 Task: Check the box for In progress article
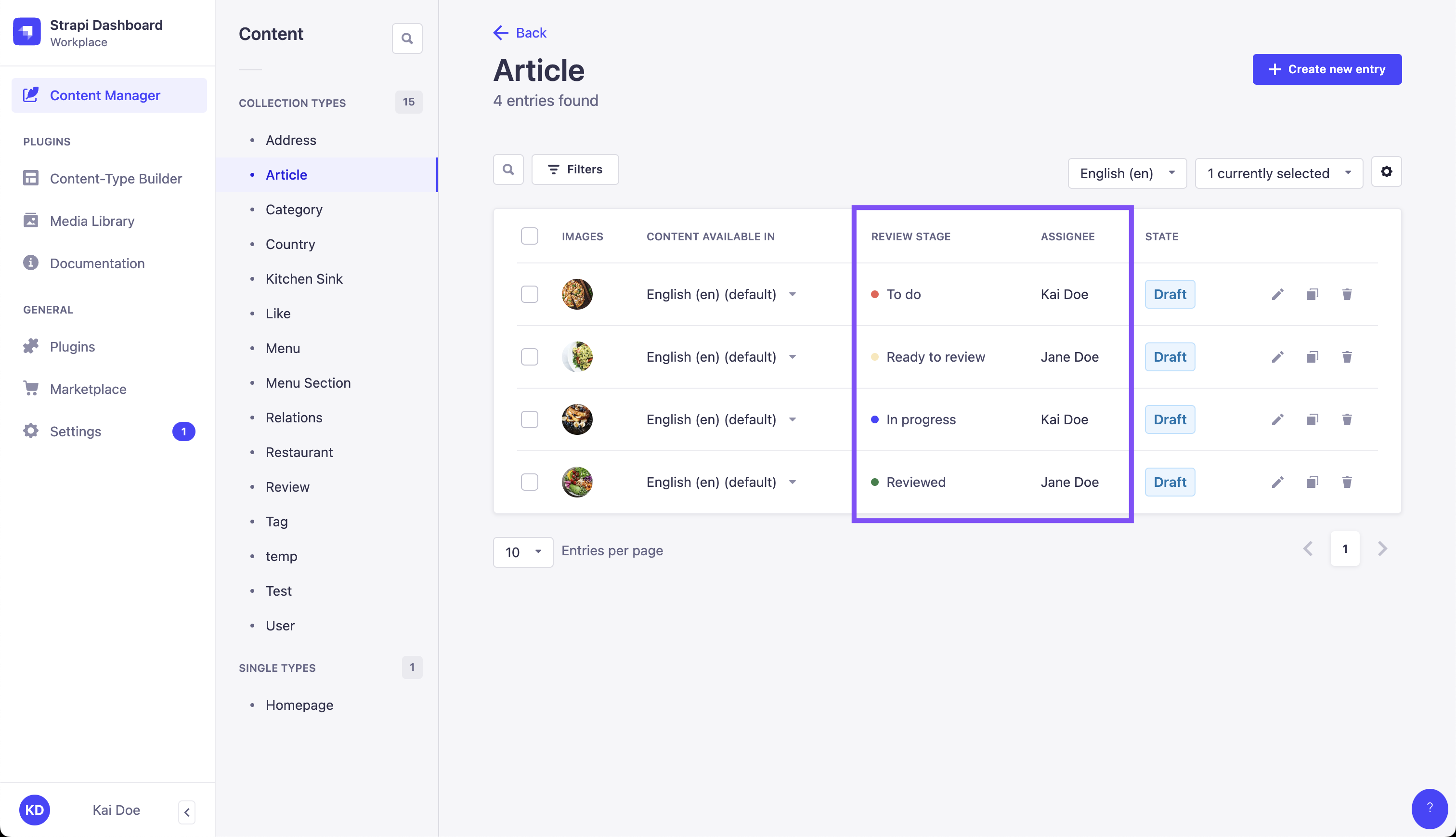529,419
